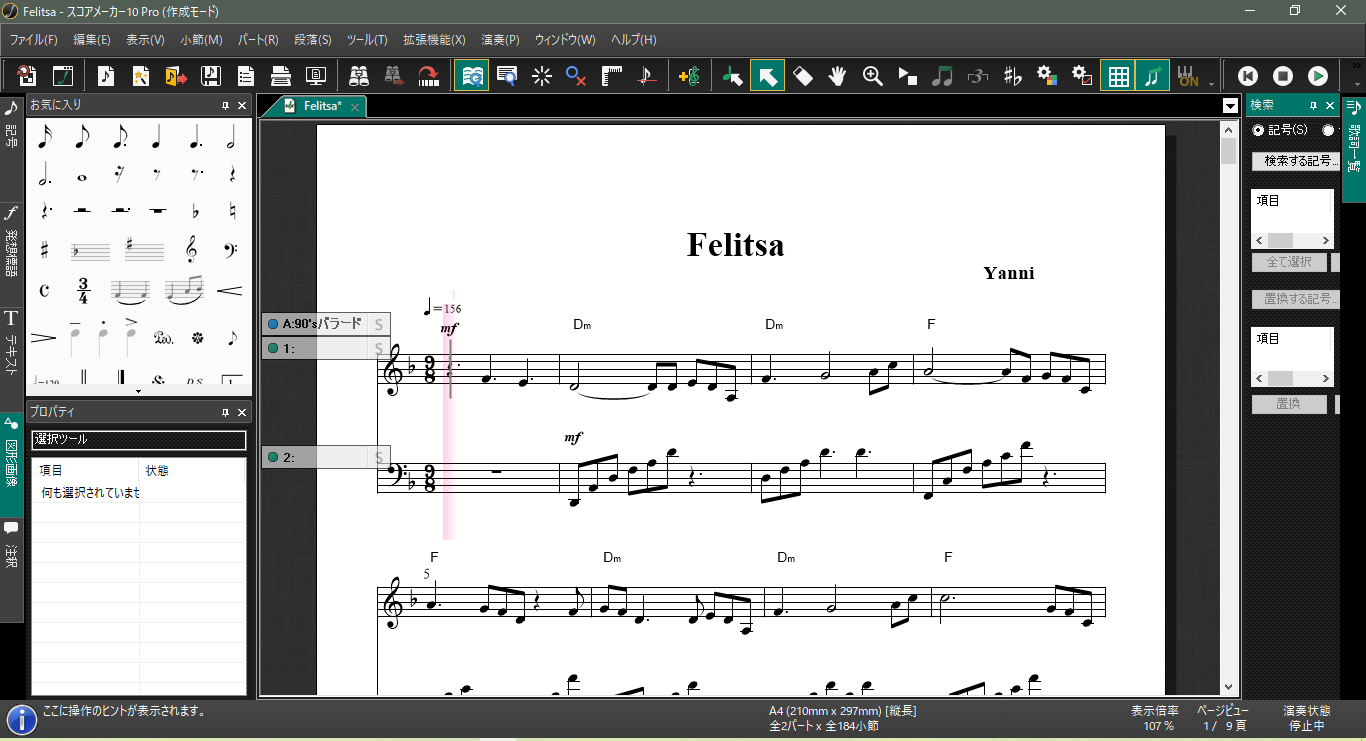Pick the sharp accidental symbol

pyautogui.click(x=44, y=249)
